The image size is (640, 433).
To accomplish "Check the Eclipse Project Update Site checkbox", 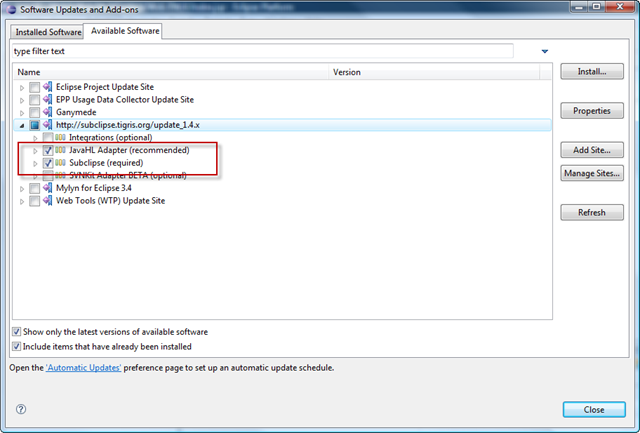I will point(35,87).
